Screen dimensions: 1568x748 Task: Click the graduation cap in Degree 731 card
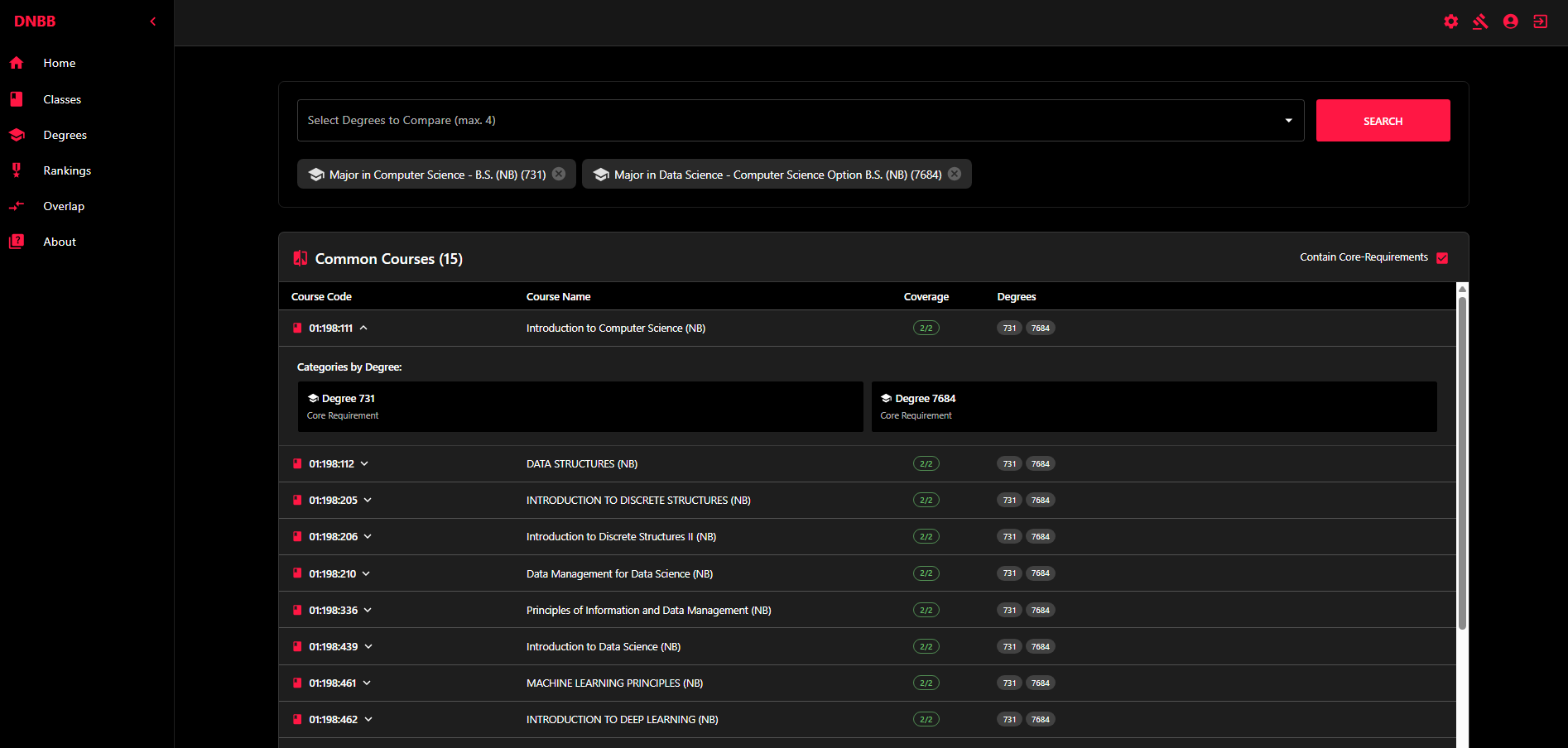tap(313, 399)
